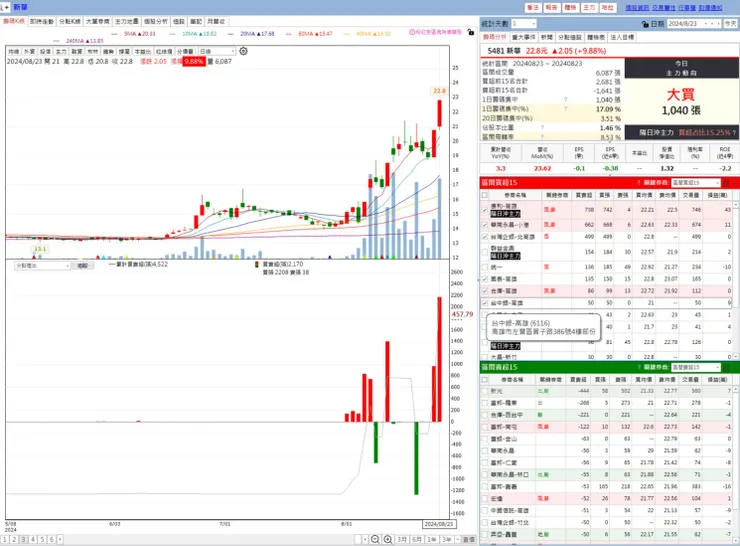Click the 追蹤 button beside 分點進出 dropdown
The image size is (740, 546).
tap(83, 266)
